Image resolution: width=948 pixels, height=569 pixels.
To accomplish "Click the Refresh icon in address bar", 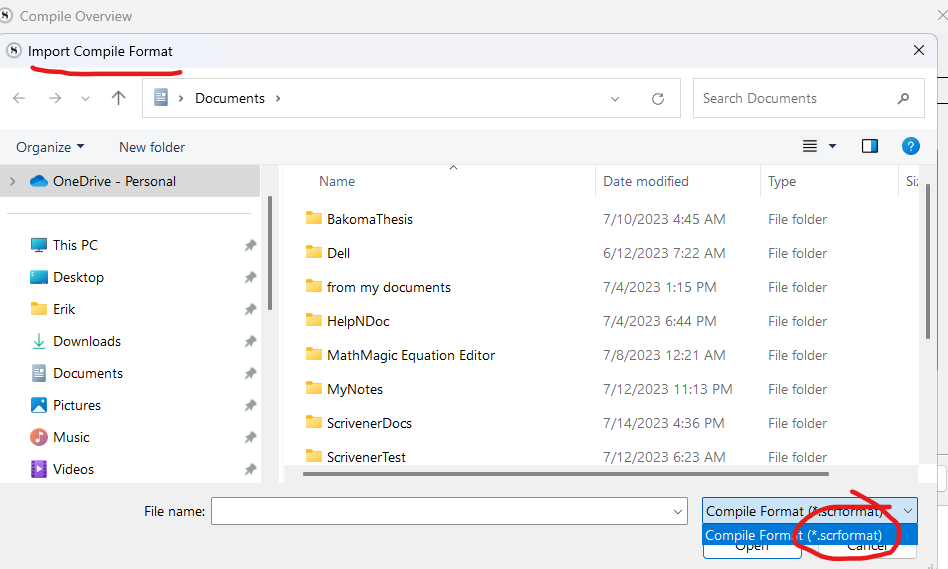I will 657,99.
